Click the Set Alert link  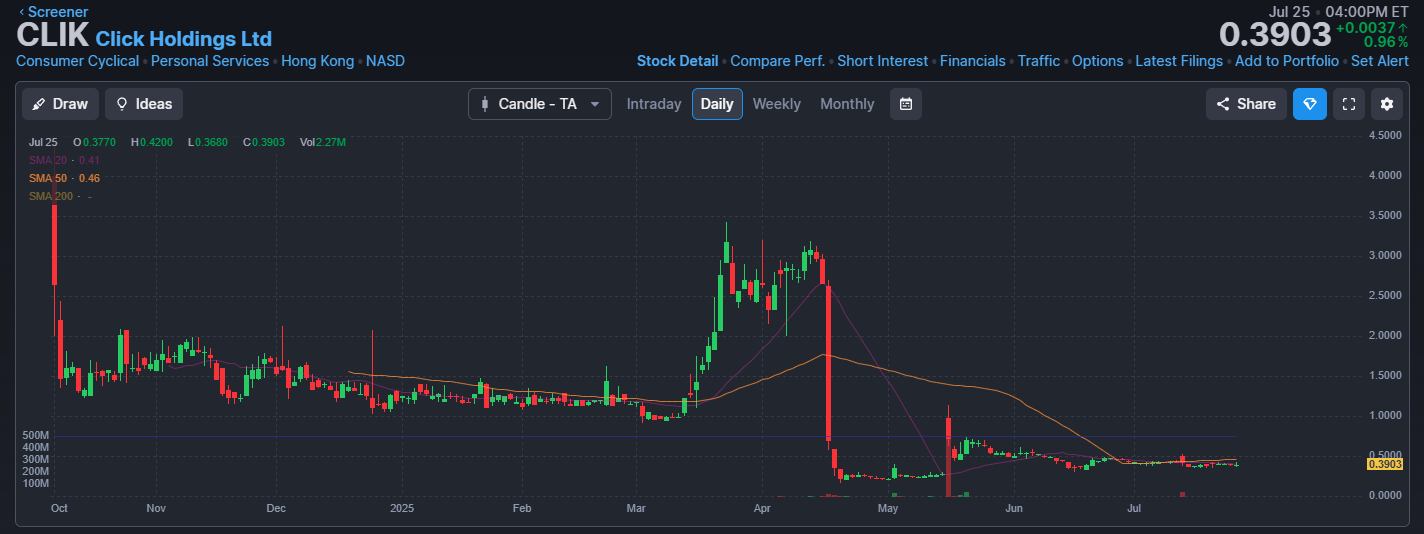tap(1379, 61)
